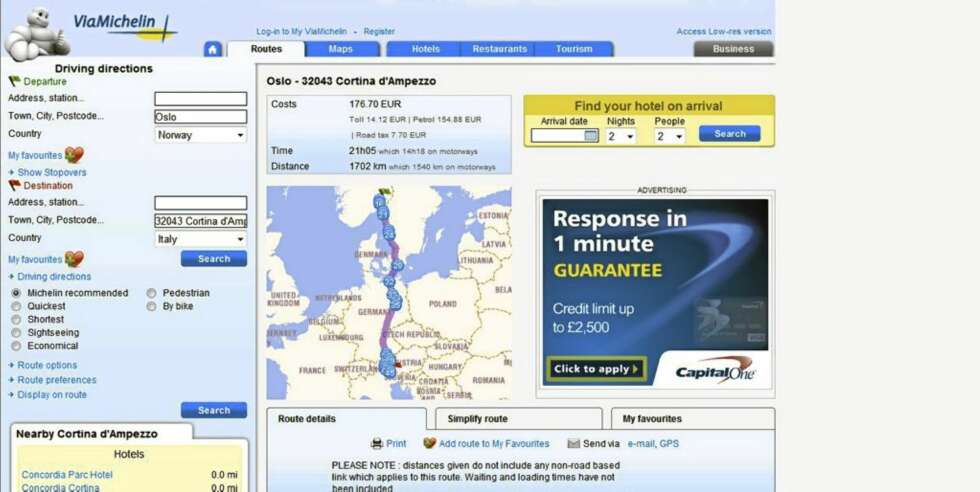980x492 pixels.
Task: Send route via GPS link
Action: click(x=669, y=443)
